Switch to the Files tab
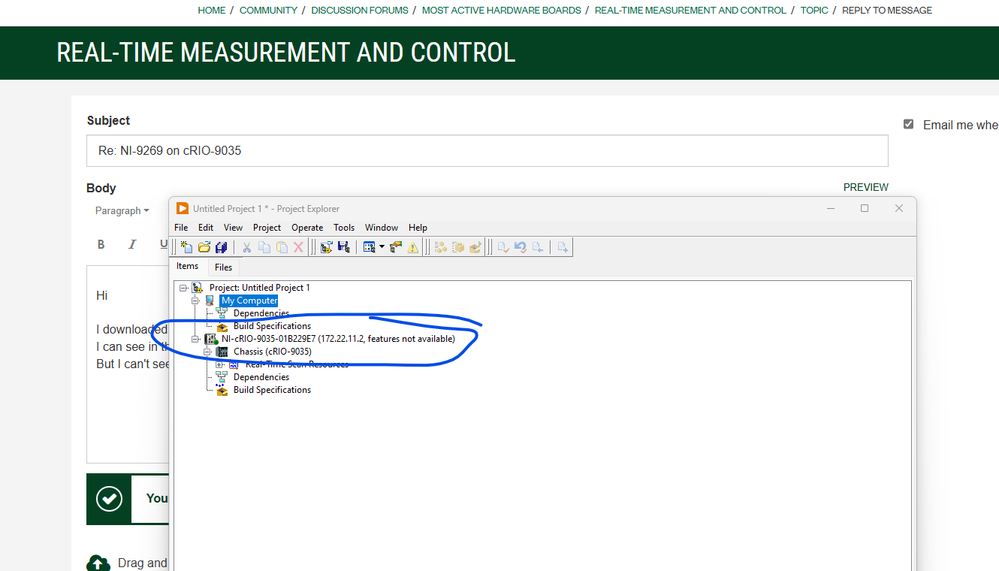Screen dimensions: 999x571 223,268
